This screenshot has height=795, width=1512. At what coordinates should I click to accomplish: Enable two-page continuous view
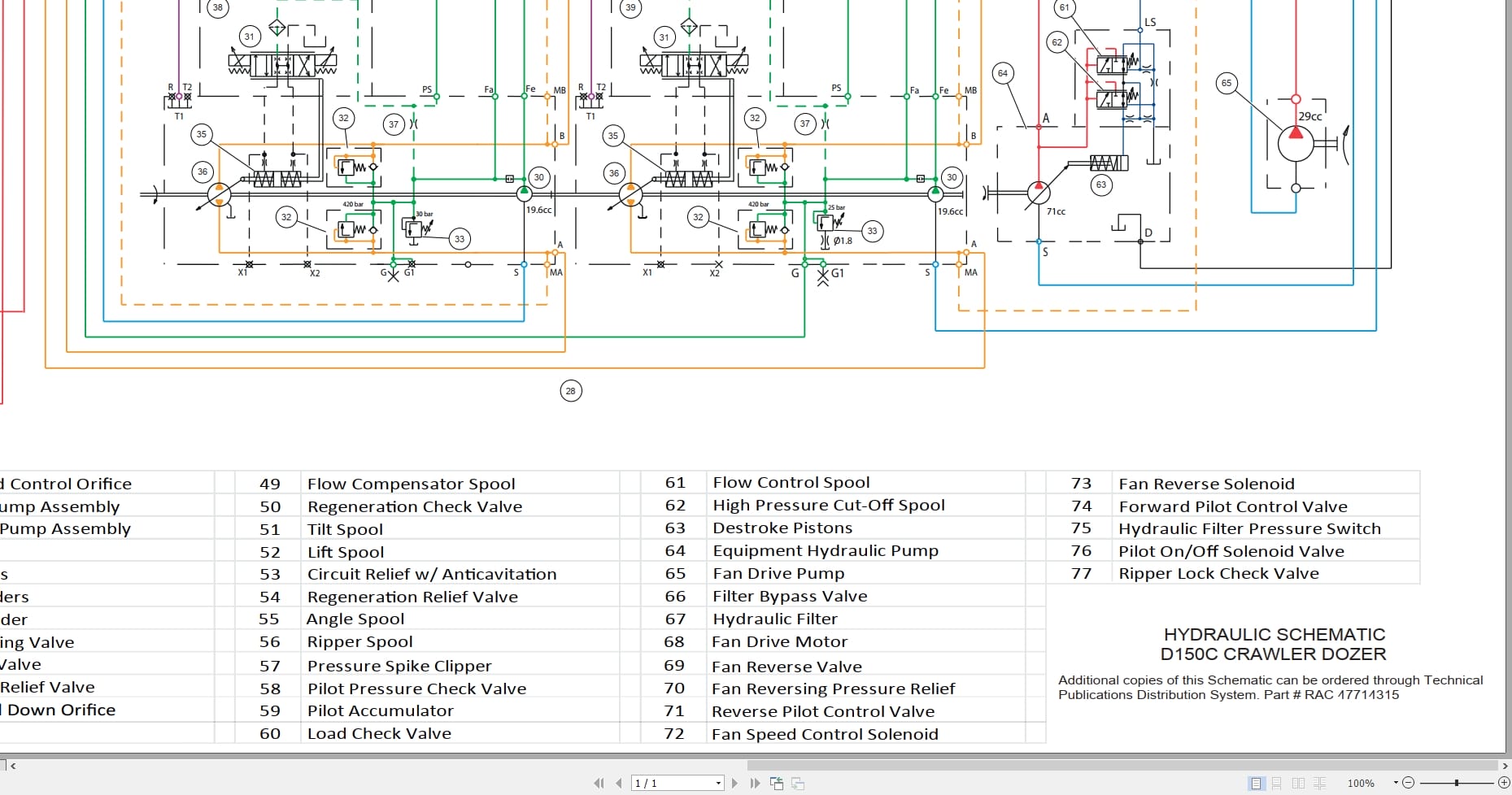point(1320,783)
